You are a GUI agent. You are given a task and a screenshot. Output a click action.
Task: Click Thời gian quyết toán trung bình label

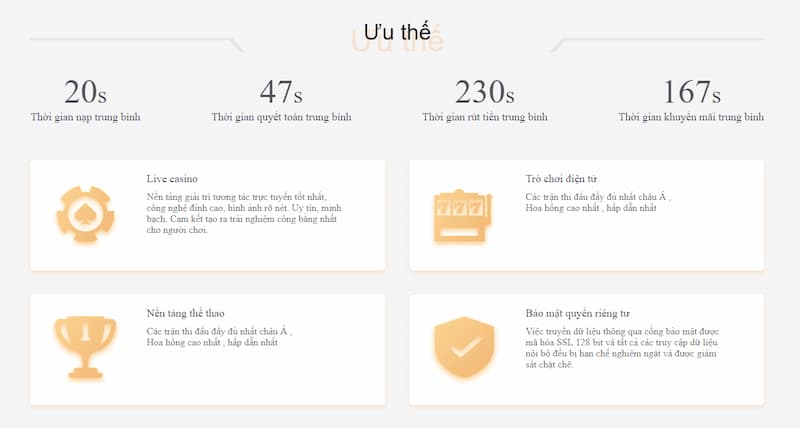[281, 118]
